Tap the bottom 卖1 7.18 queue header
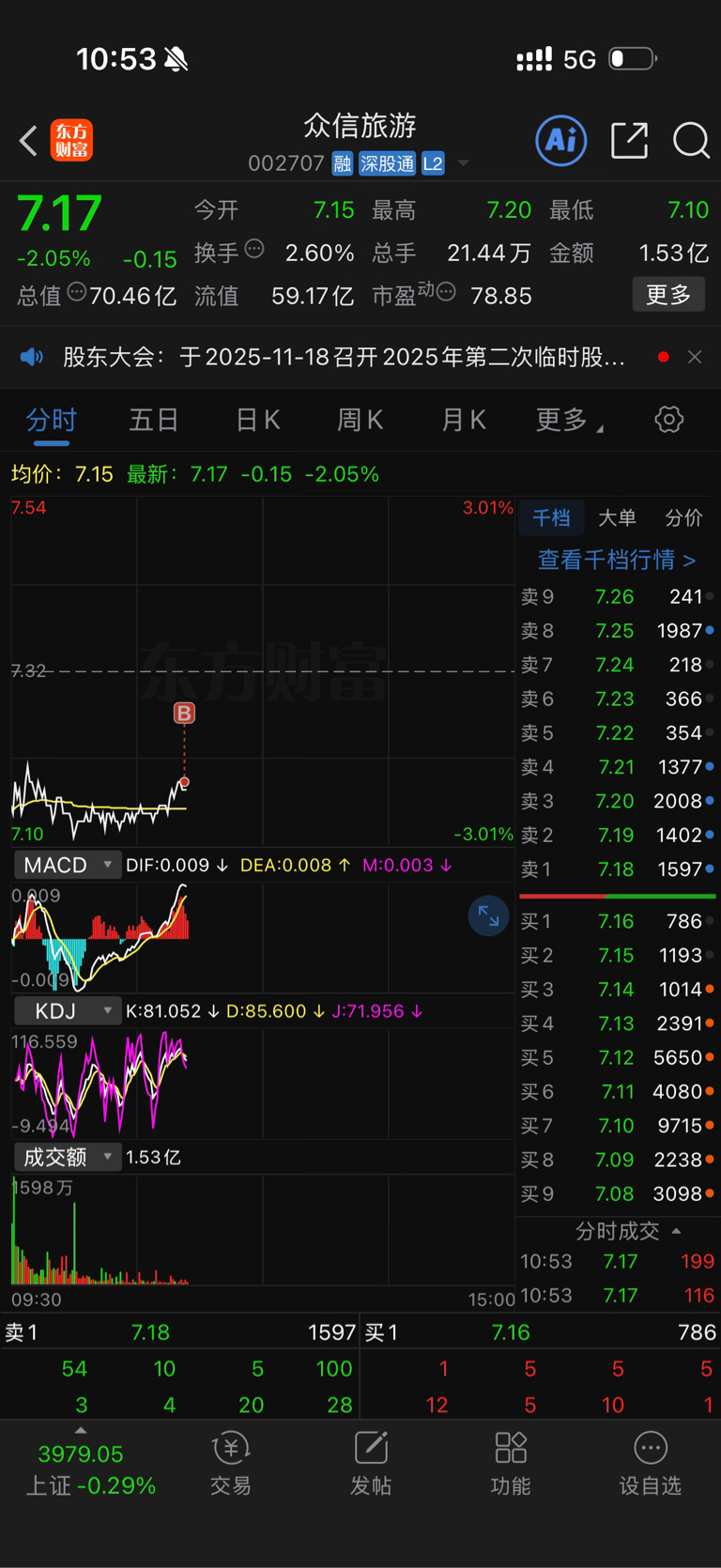 tap(180, 1332)
